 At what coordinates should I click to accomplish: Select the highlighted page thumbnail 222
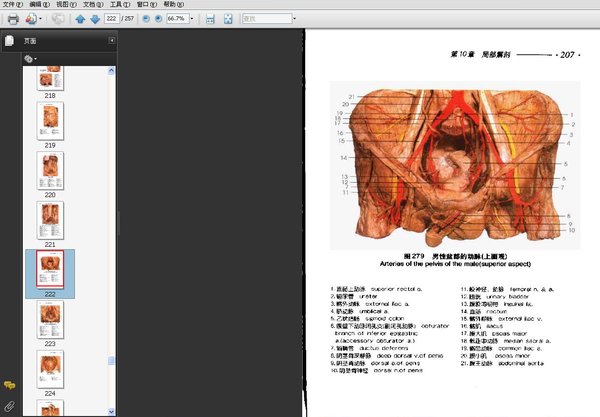click(x=50, y=269)
